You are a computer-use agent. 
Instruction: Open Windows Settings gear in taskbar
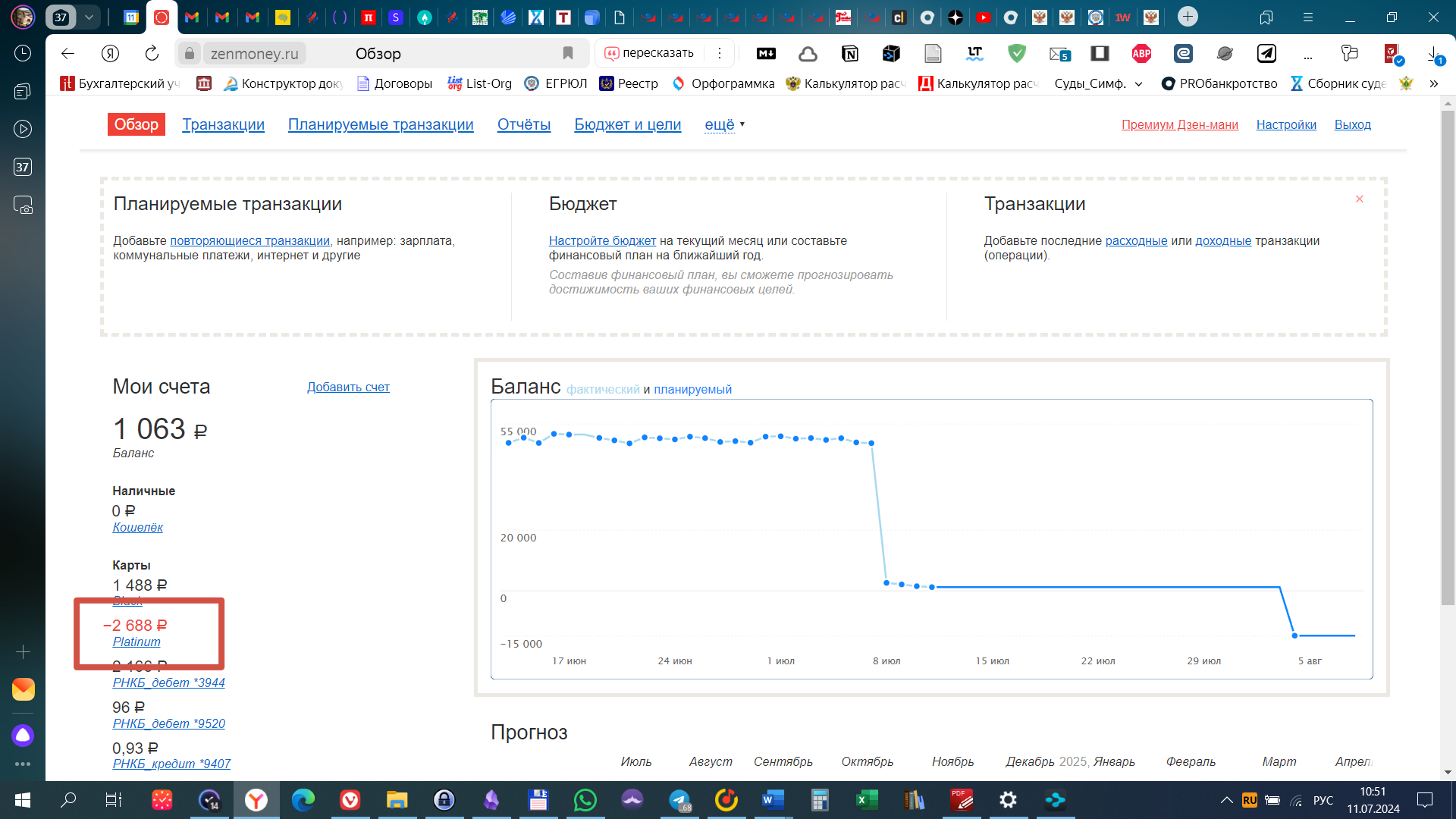(x=1008, y=800)
